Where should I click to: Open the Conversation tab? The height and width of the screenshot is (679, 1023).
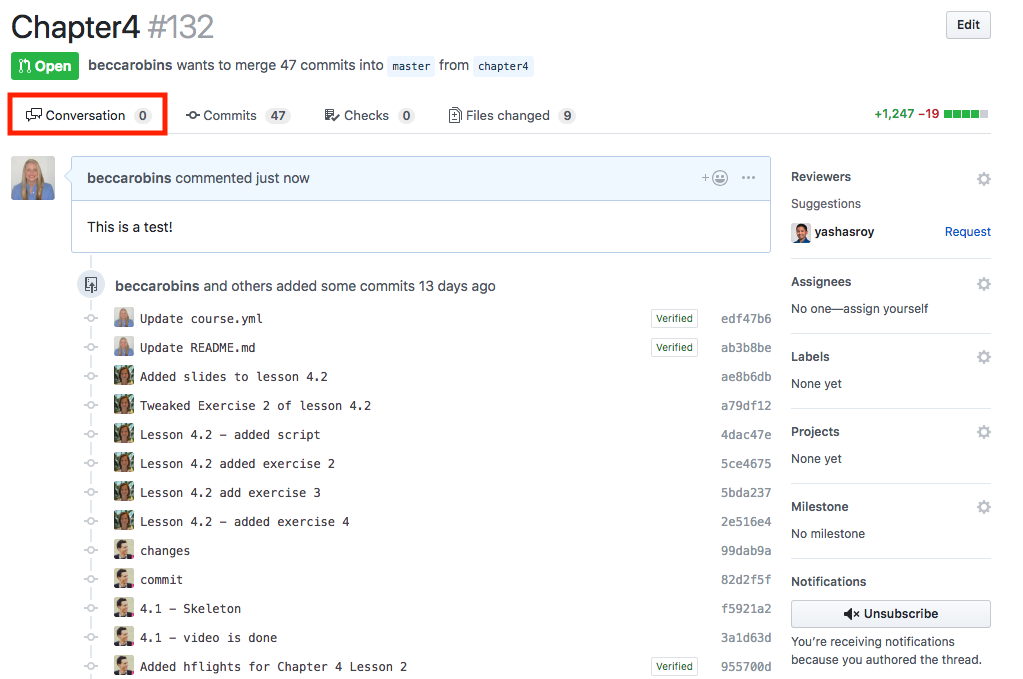87,115
